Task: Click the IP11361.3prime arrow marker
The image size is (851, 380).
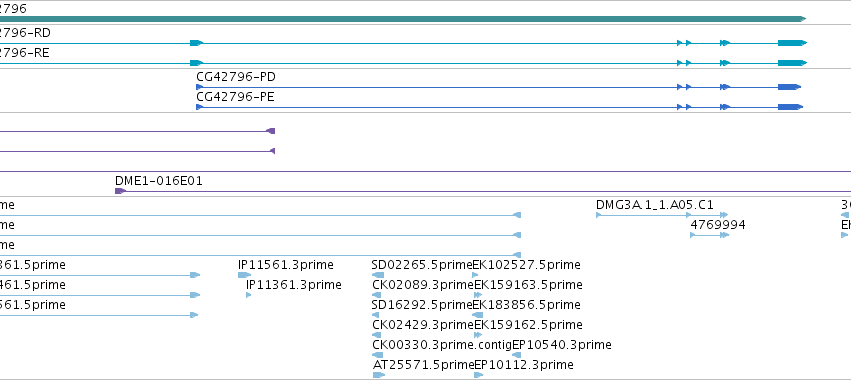Action: click(x=249, y=295)
